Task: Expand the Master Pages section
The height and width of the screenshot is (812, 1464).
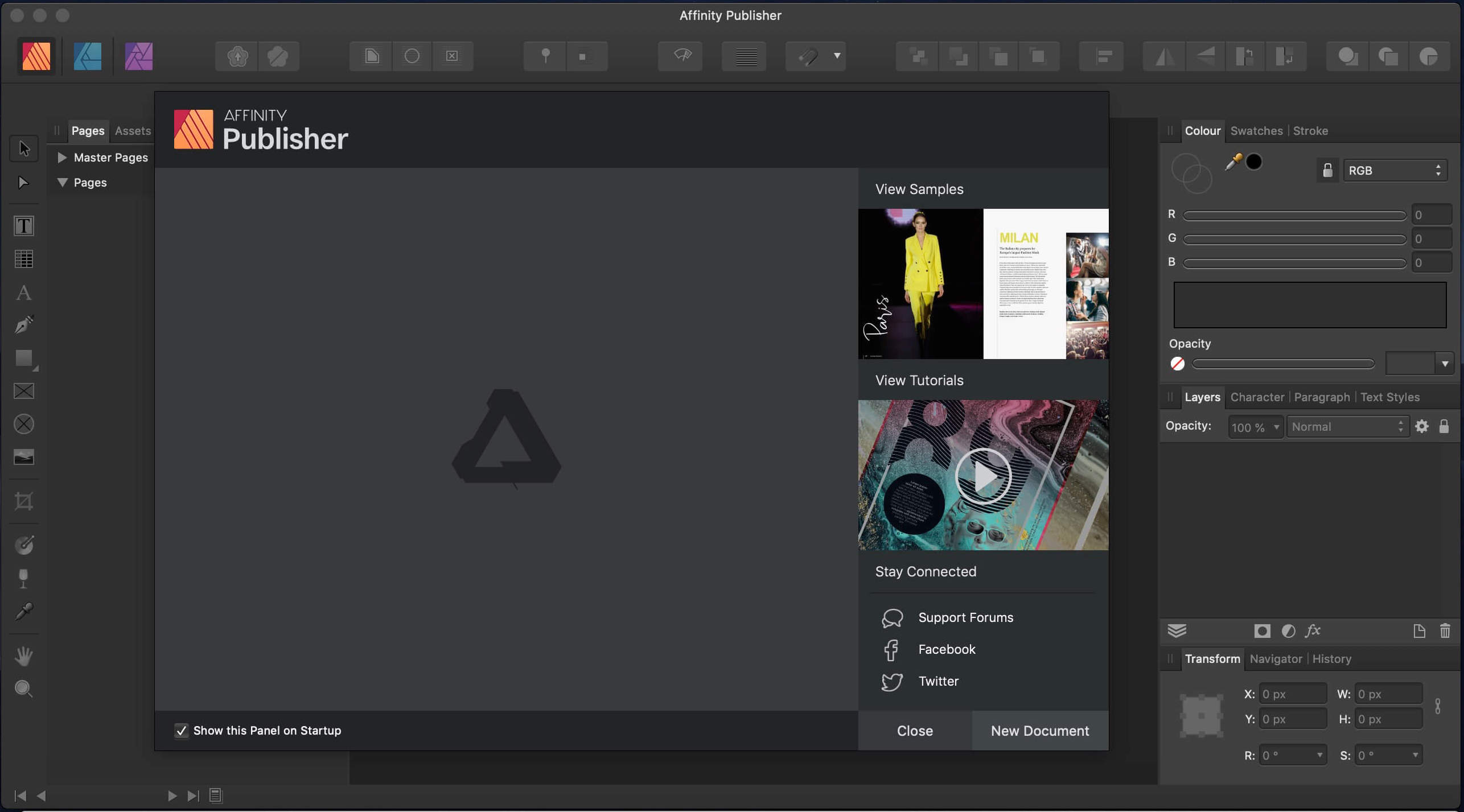Action: pyautogui.click(x=62, y=158)
